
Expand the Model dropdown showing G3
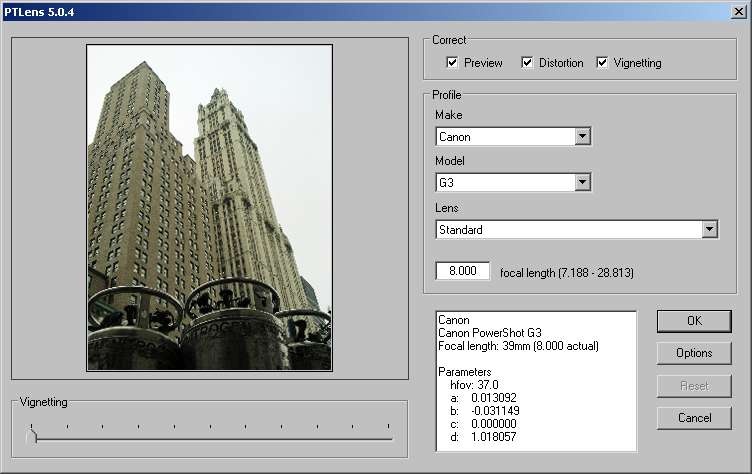tap(513, 182)
